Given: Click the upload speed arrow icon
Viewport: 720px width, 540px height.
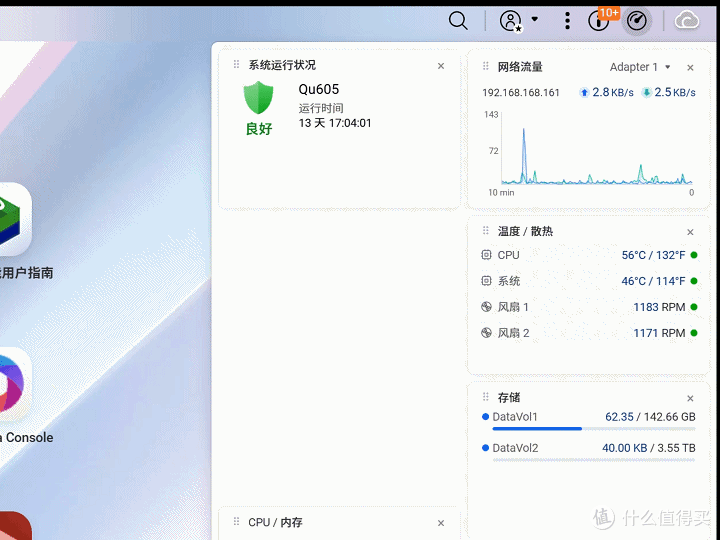Looking at the screenshot, I should click(x=584, y=93).
